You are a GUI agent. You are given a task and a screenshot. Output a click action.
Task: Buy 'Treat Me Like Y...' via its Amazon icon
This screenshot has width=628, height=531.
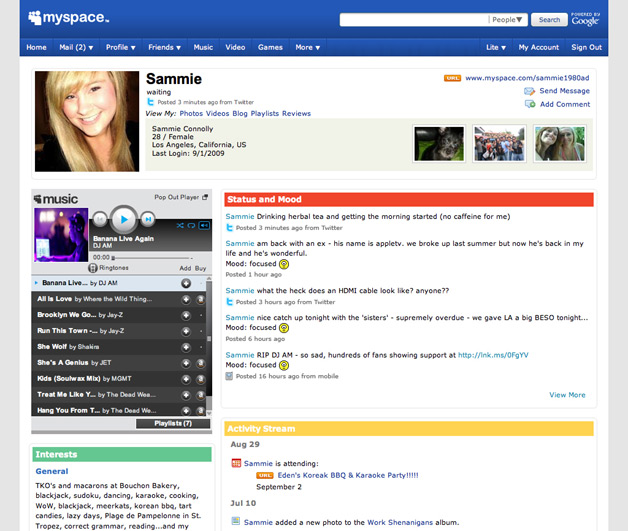[200, 395]
